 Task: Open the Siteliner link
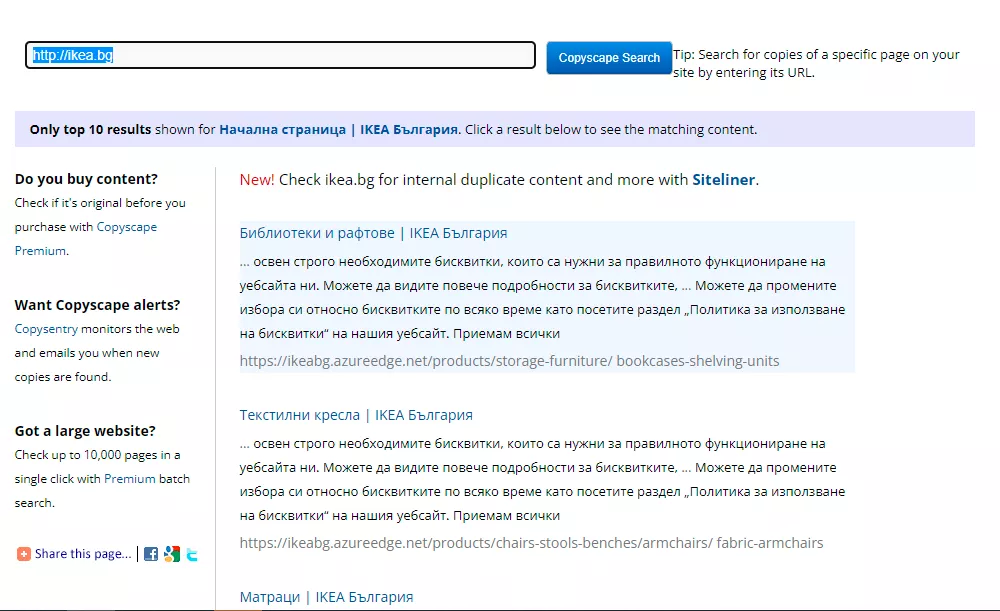point(724,180)
